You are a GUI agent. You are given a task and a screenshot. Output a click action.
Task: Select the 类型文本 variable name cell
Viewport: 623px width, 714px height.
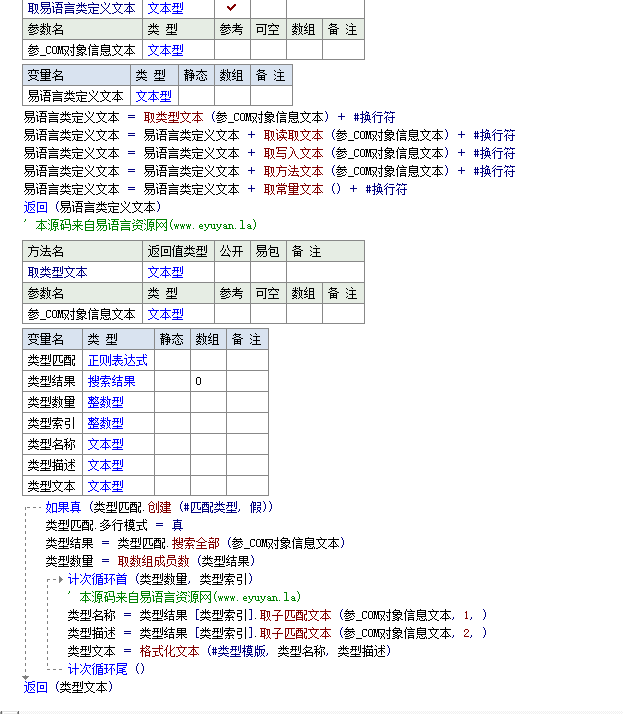52,486
